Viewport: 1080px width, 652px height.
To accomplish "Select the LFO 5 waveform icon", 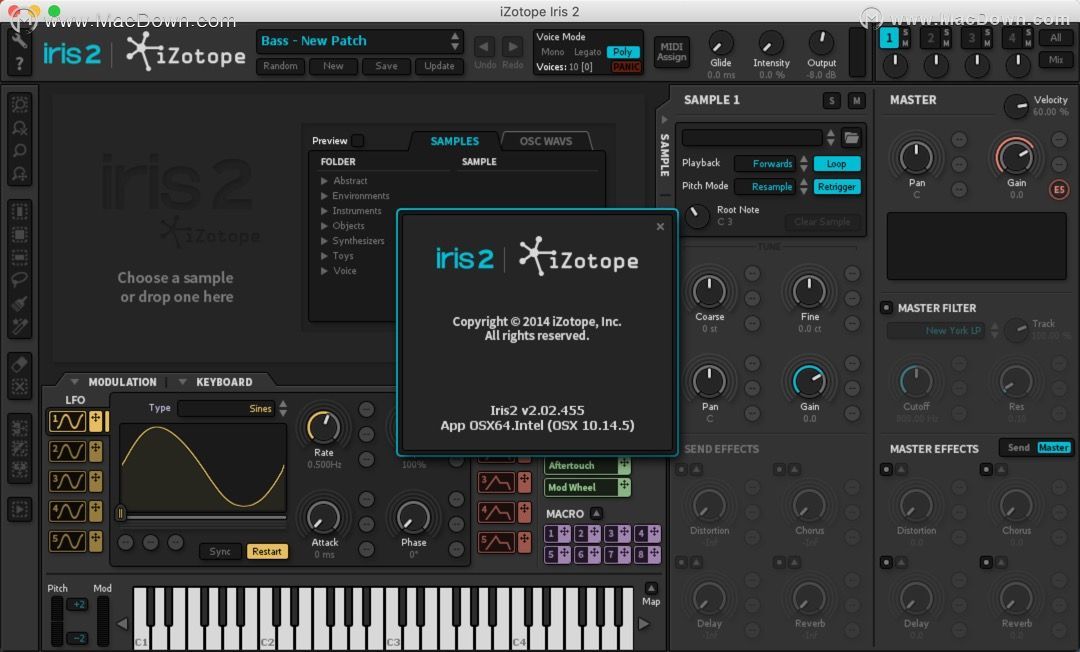I will 67,541.
